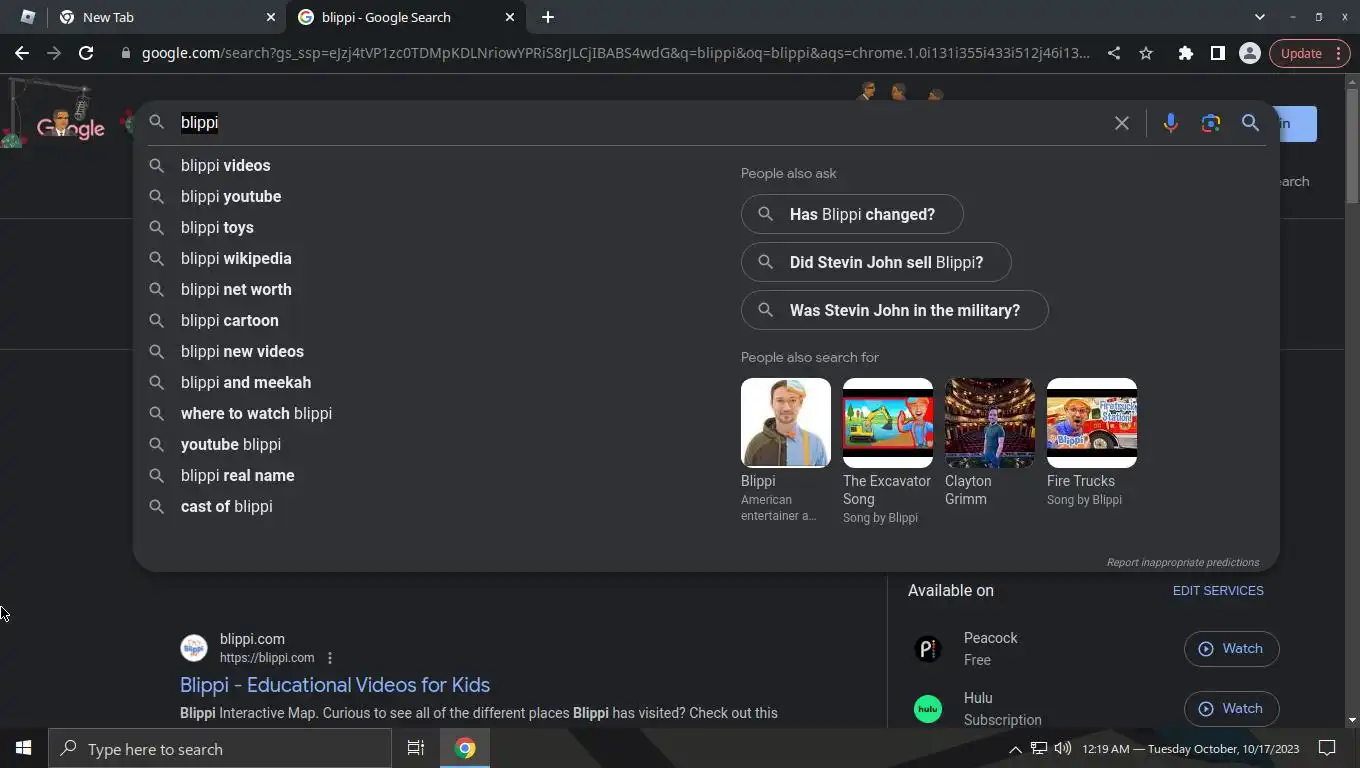Click the Hulu service logo
The image size is (1360, 768).
tap(928, 709)
